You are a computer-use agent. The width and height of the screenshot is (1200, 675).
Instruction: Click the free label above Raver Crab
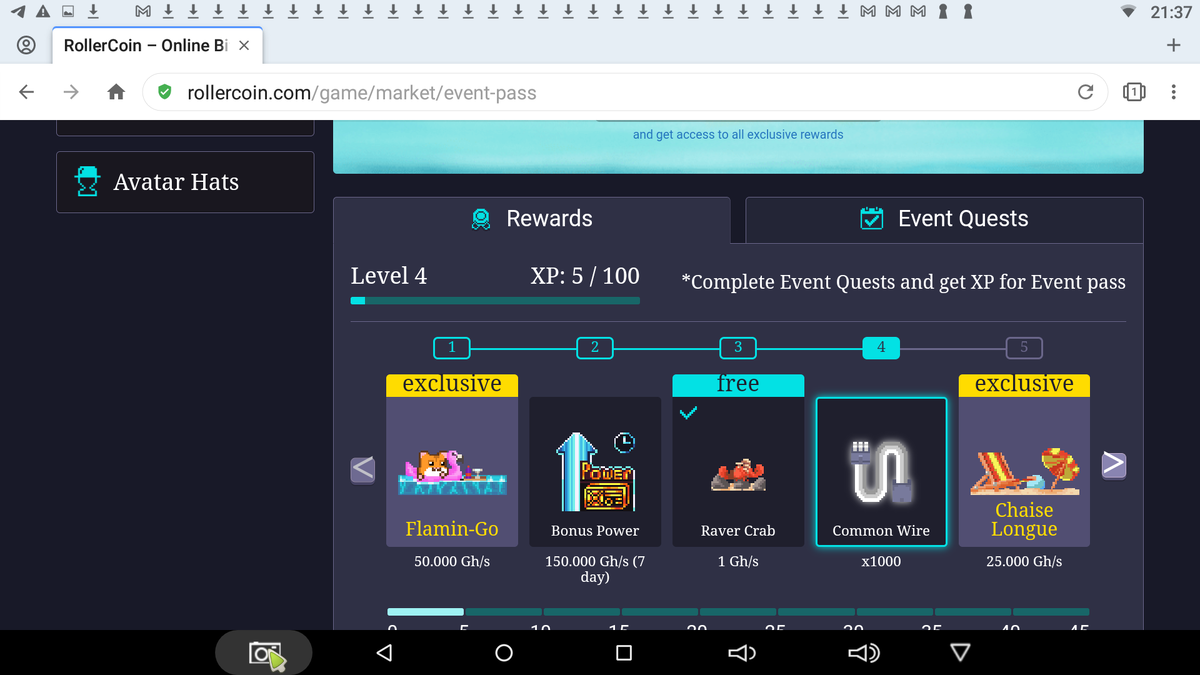click(x=738, y=384)
